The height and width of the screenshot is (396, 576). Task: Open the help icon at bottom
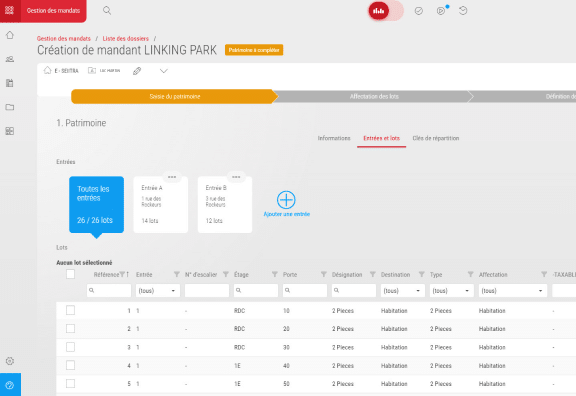pos(10,385)
